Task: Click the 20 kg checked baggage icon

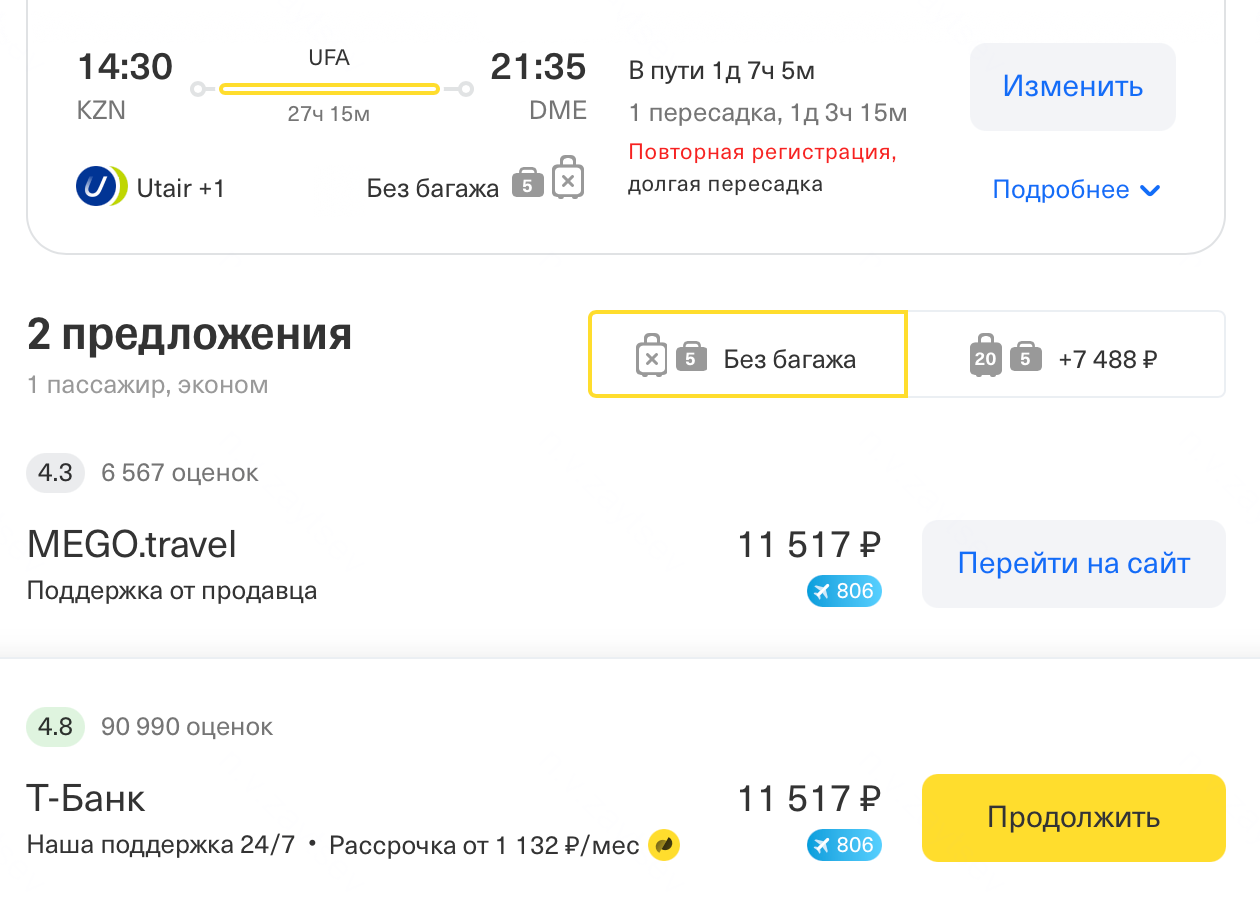Action: tap(985, 355)
